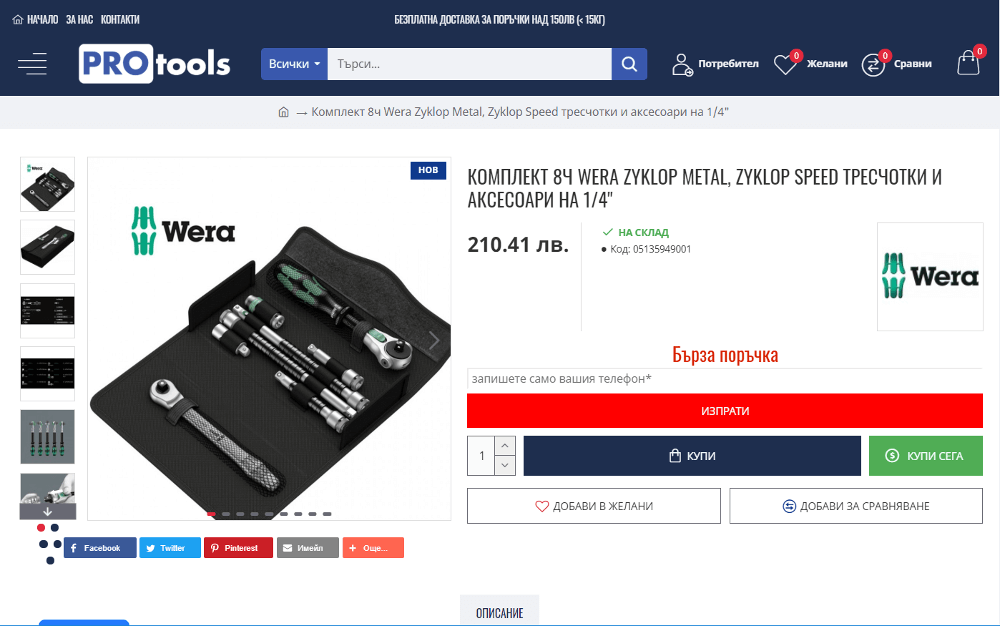This screenshot has width=1000, height=626.
Task: Click the green Купи сега button
Action: [x=925, y=456]
